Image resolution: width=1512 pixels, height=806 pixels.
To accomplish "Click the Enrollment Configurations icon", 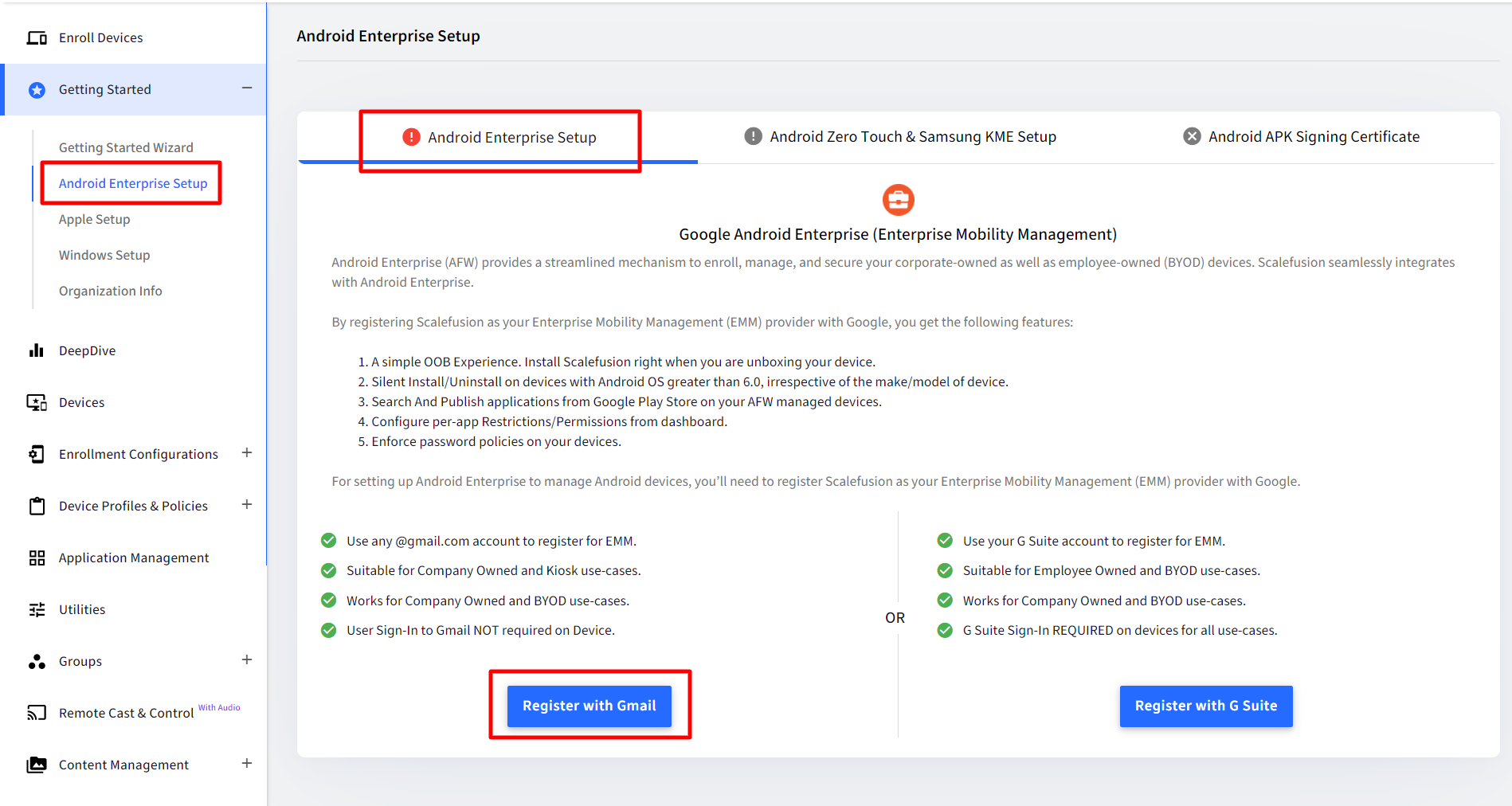I will pyautogui.click(x=37, y=454).
